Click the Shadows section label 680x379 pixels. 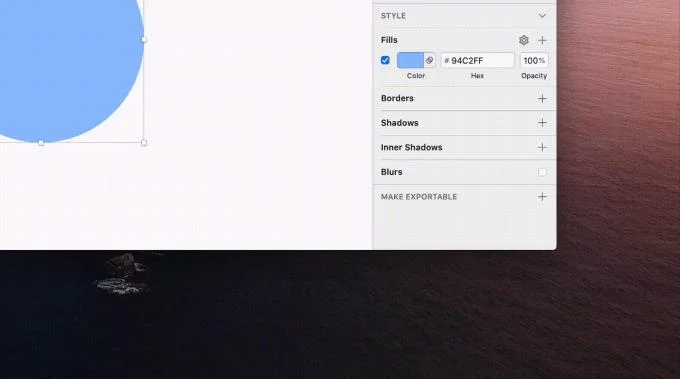click(x=399, y=123)
